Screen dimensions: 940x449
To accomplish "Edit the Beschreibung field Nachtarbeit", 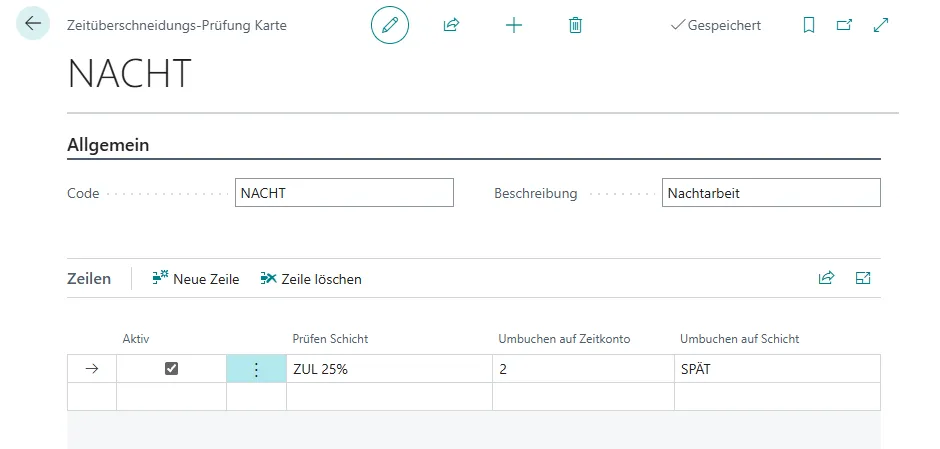I will tap(771, 193).
